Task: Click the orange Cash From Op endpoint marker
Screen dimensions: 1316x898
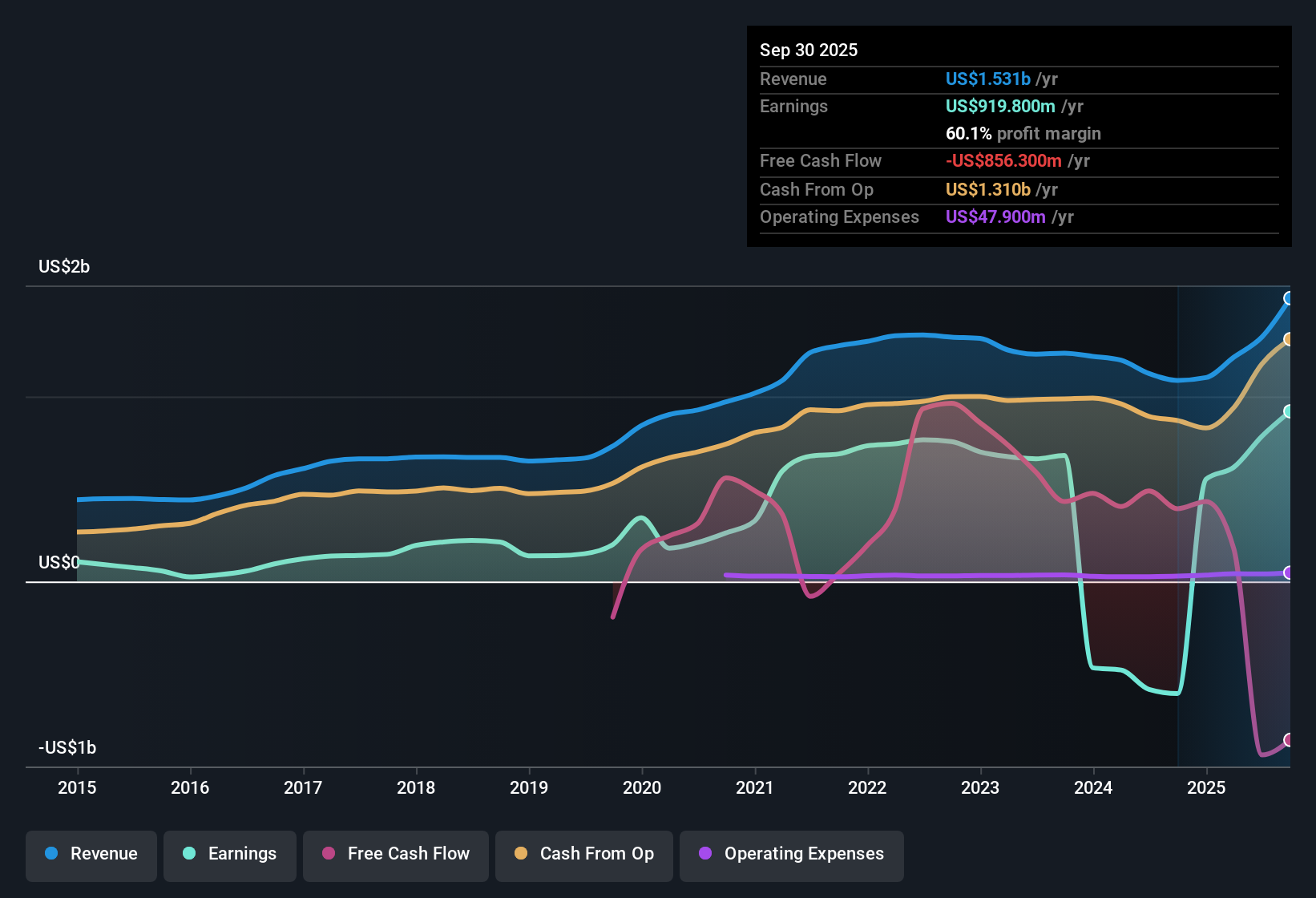Action: [x=1289, y=338]
